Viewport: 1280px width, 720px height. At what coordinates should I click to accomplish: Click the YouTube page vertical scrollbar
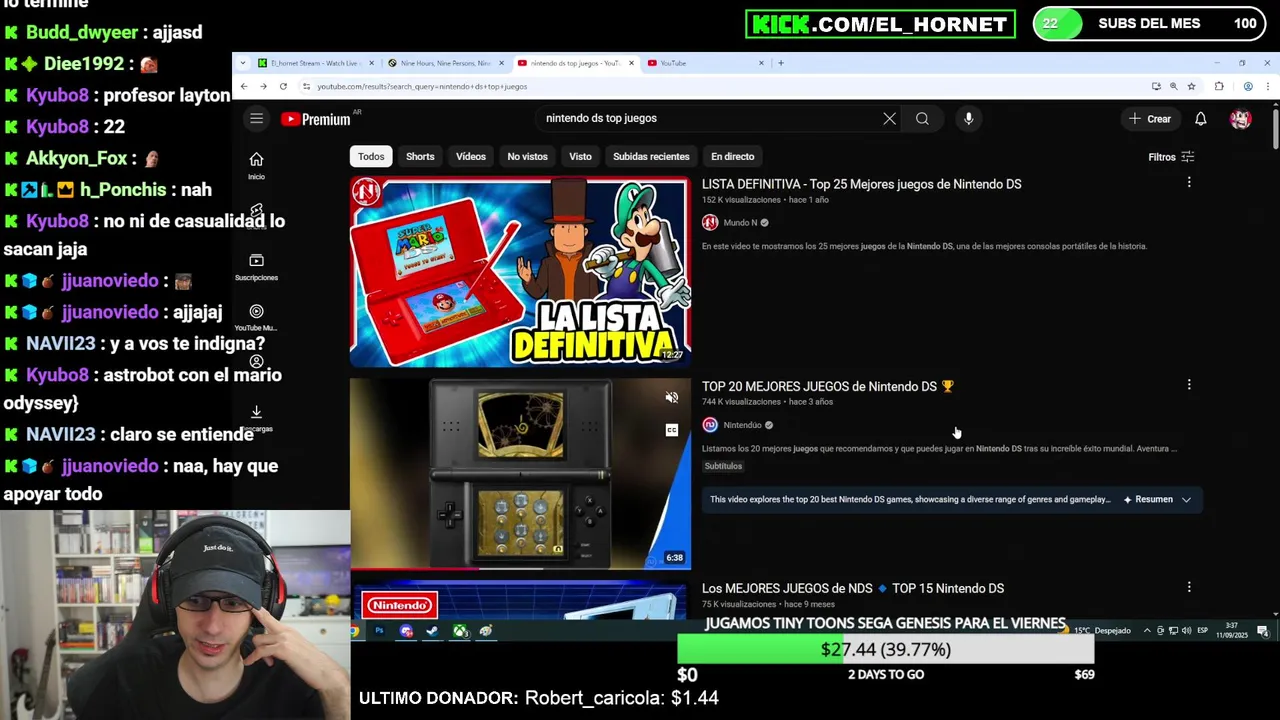pos(1275,127)
